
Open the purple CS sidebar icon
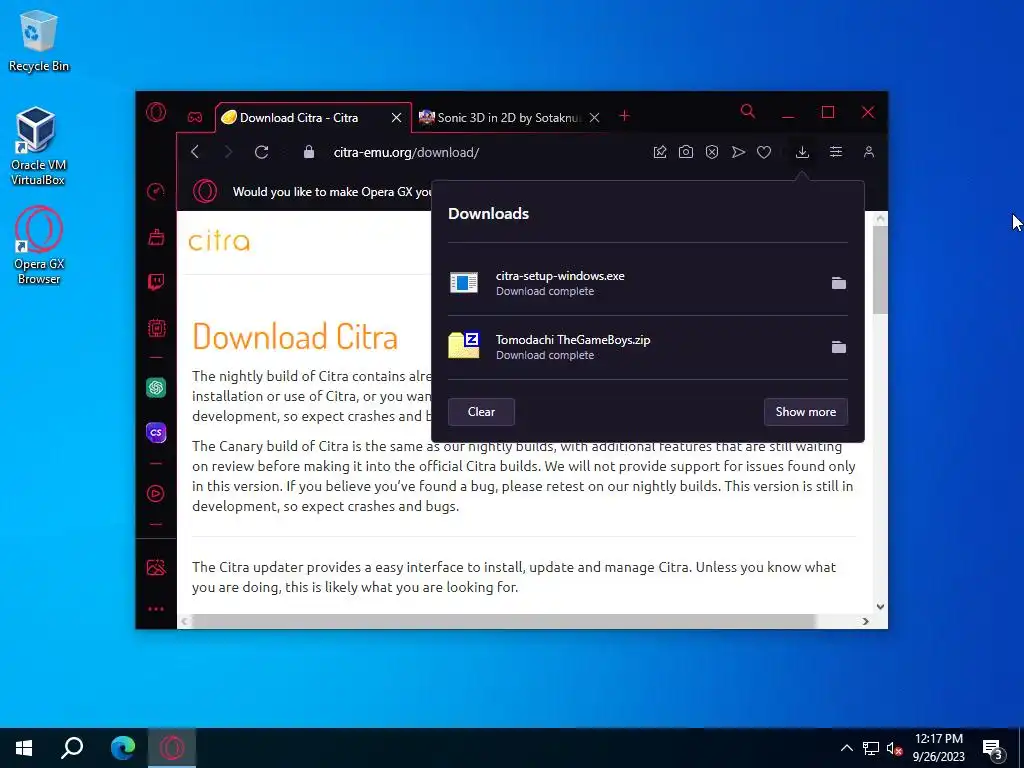[155, 432]
